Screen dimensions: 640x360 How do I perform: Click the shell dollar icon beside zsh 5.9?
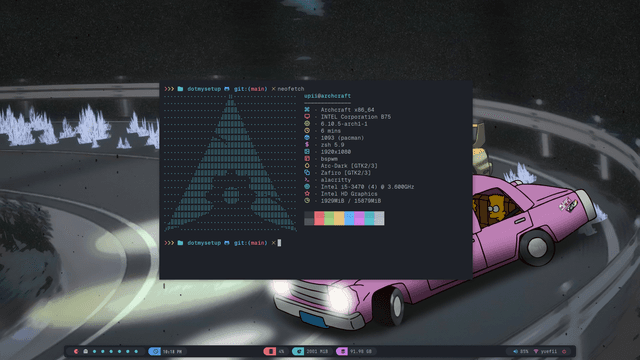click(x=307, y=144)
